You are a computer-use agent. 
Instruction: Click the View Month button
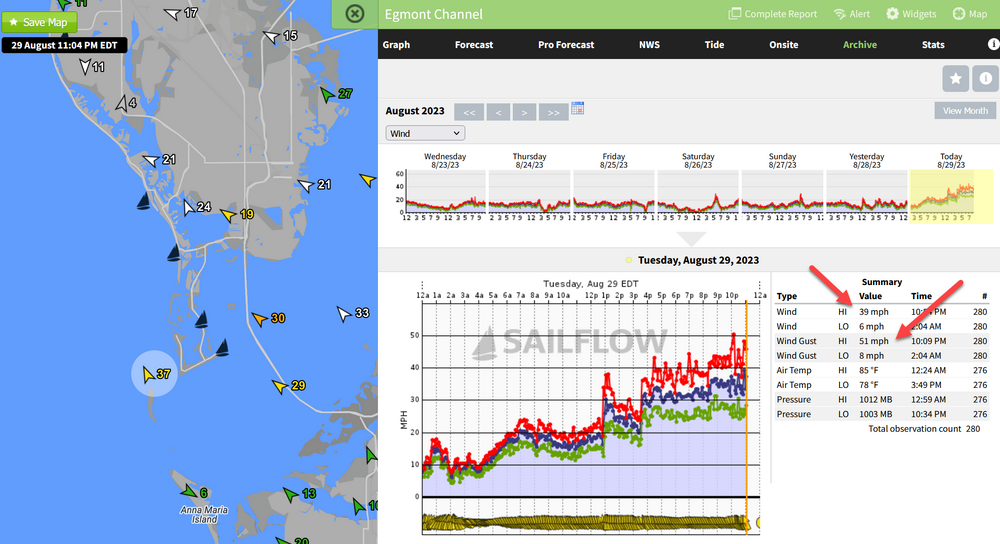click(x=965, y=110)
